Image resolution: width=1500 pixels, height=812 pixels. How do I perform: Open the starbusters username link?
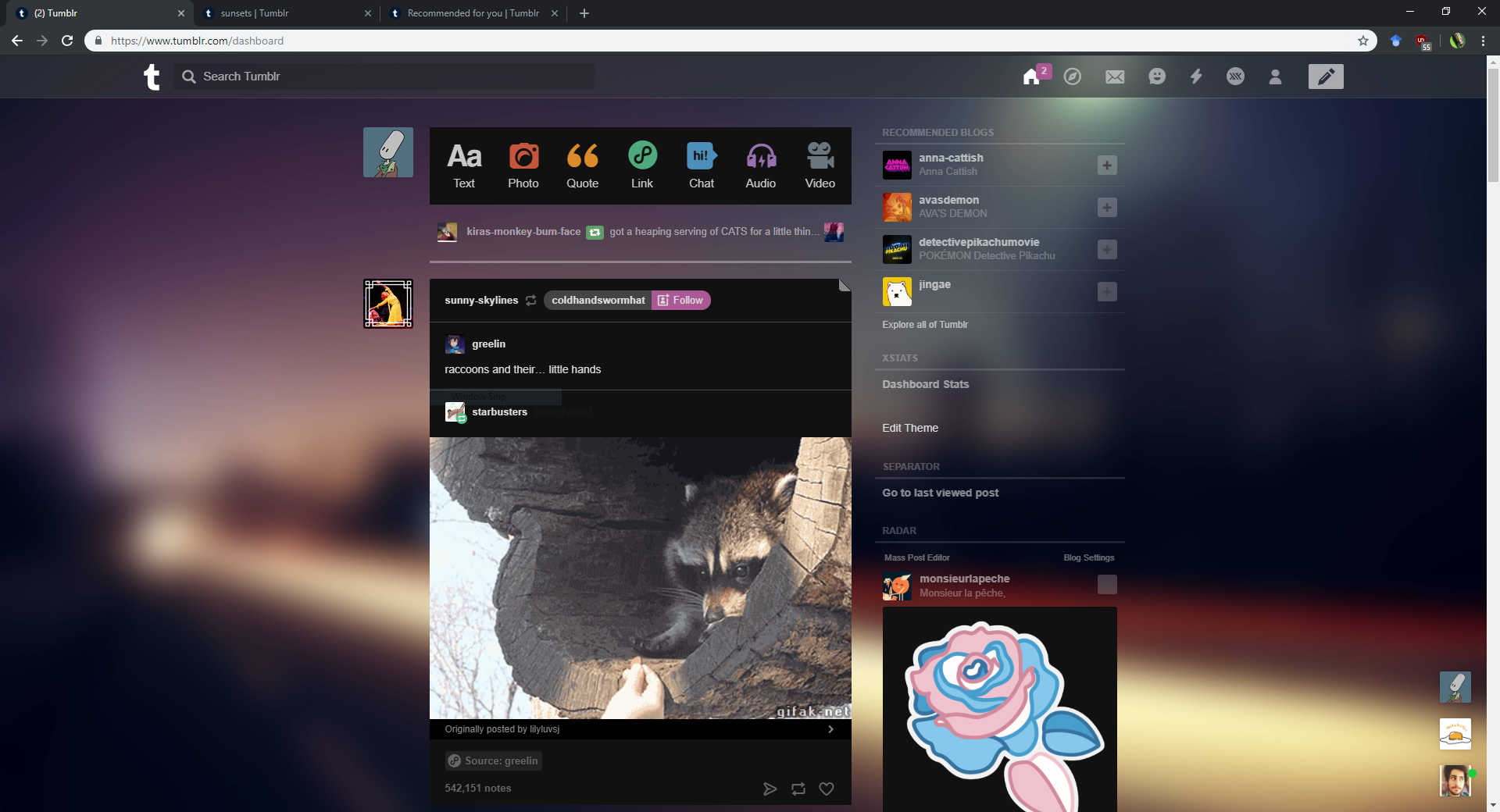click(500, 411)
